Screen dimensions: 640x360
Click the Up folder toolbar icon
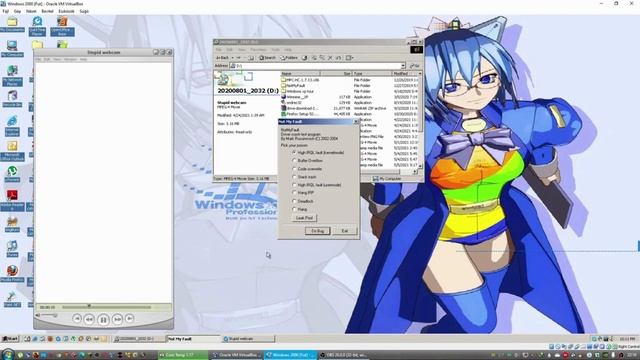pyautogui.click(x=251, y=58)
